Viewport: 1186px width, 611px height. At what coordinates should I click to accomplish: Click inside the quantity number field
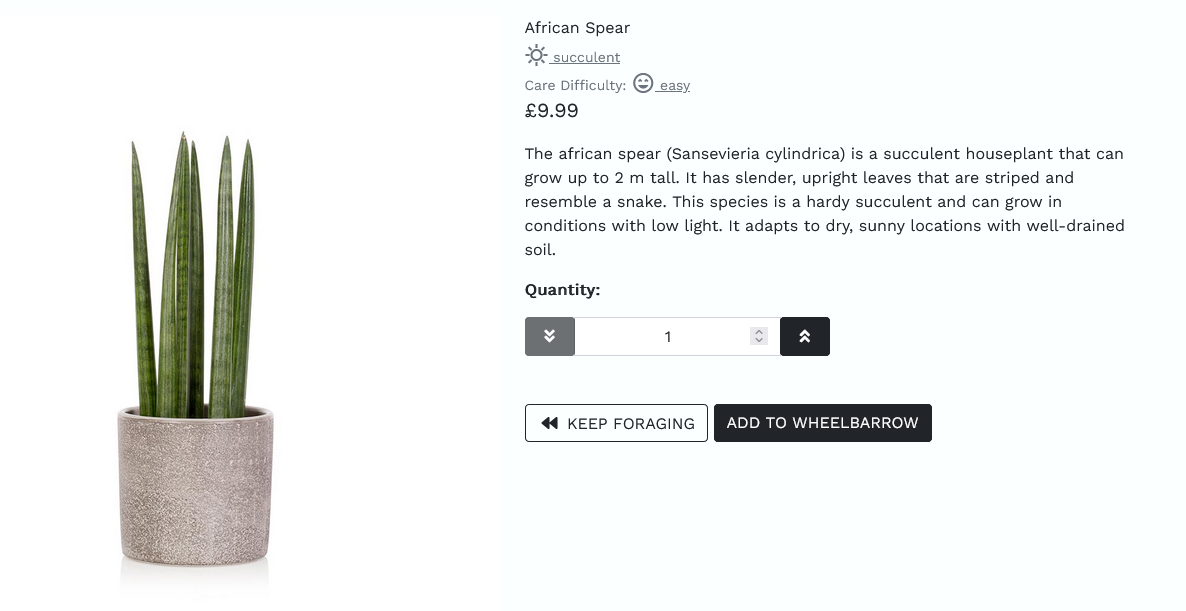coord(660,336)
